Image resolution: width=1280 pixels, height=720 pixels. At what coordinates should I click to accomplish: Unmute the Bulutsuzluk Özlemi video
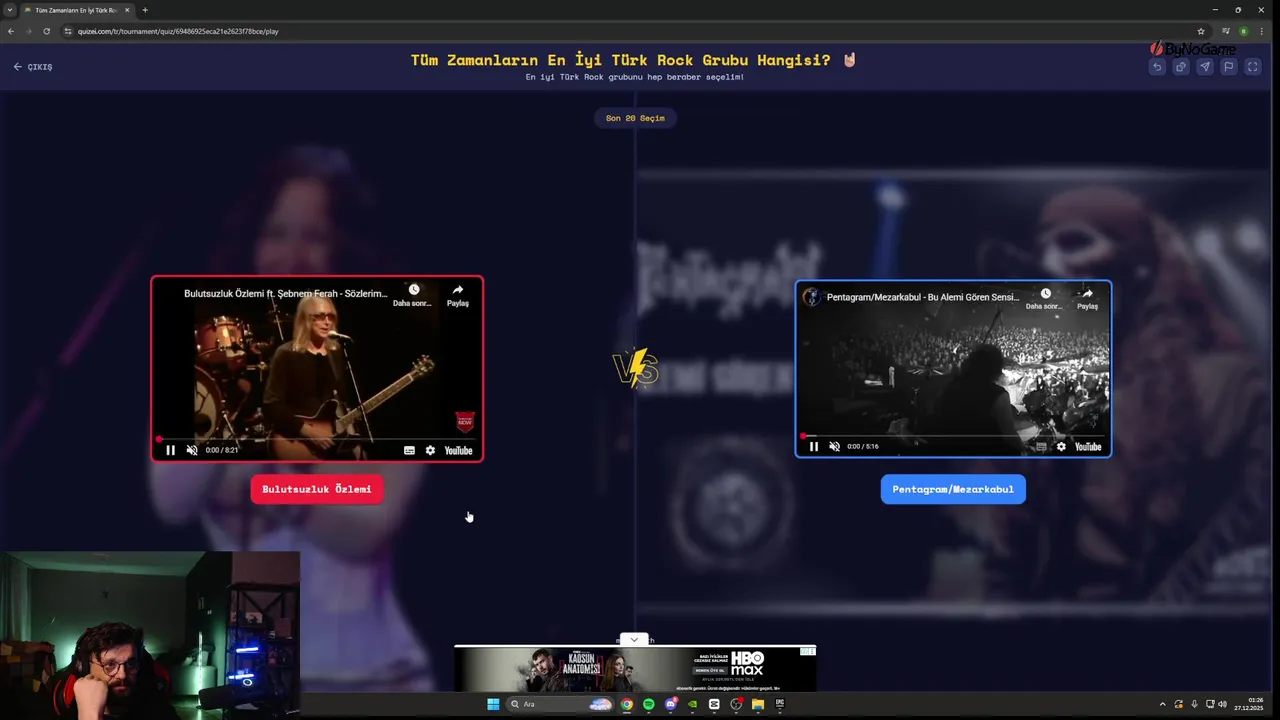coord(192,450)
